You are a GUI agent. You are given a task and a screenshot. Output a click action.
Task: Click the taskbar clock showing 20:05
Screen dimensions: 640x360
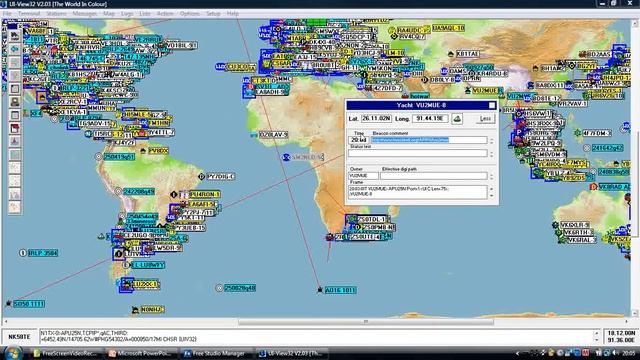(629, 353)
